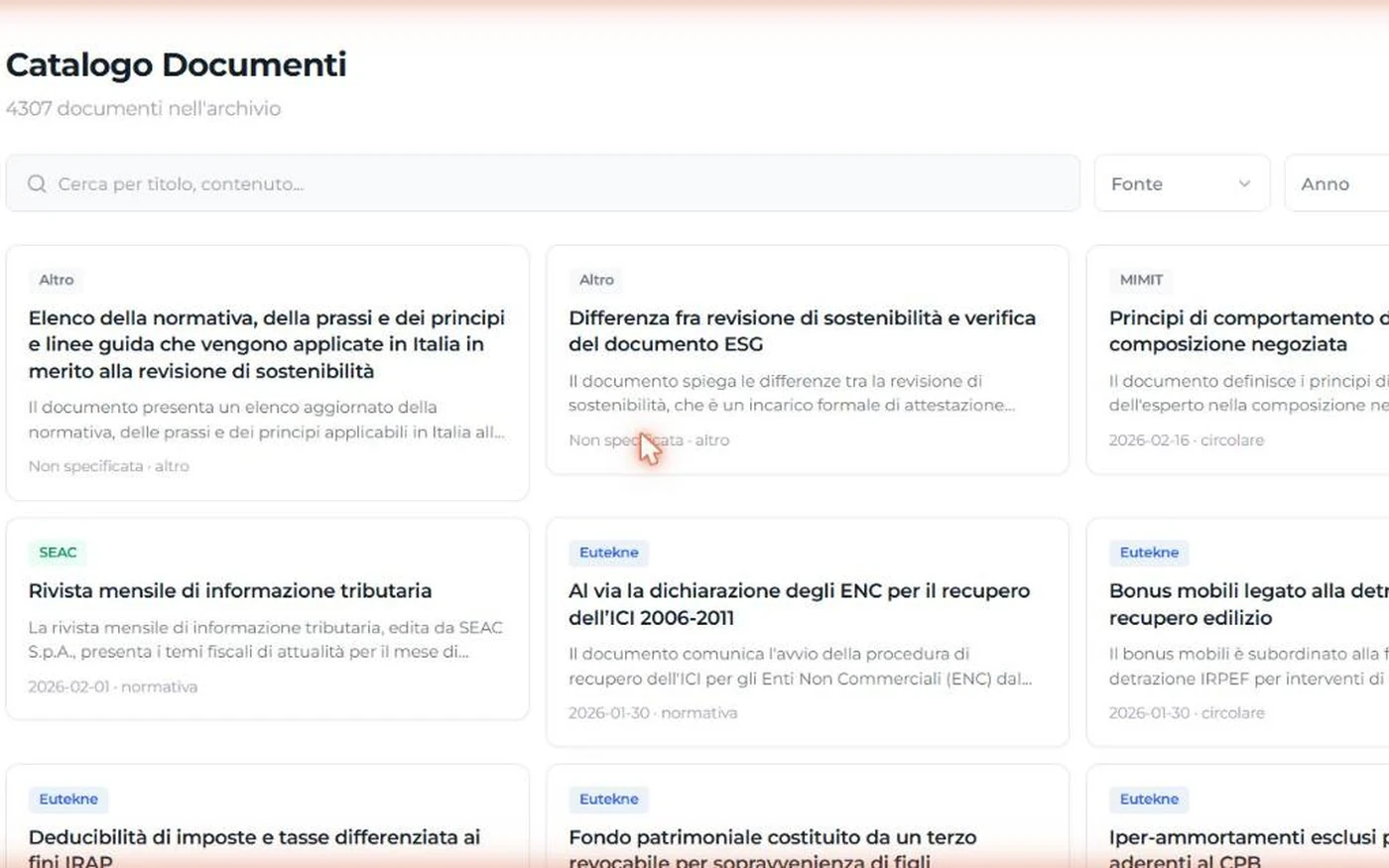Click the 'Catalogo Documenti' heading

177,64
